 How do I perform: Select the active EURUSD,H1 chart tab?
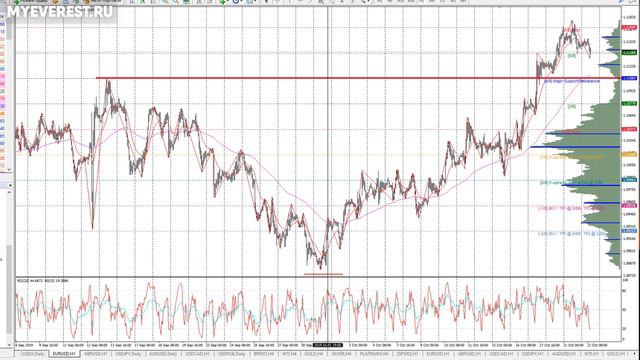pos(64,353)
